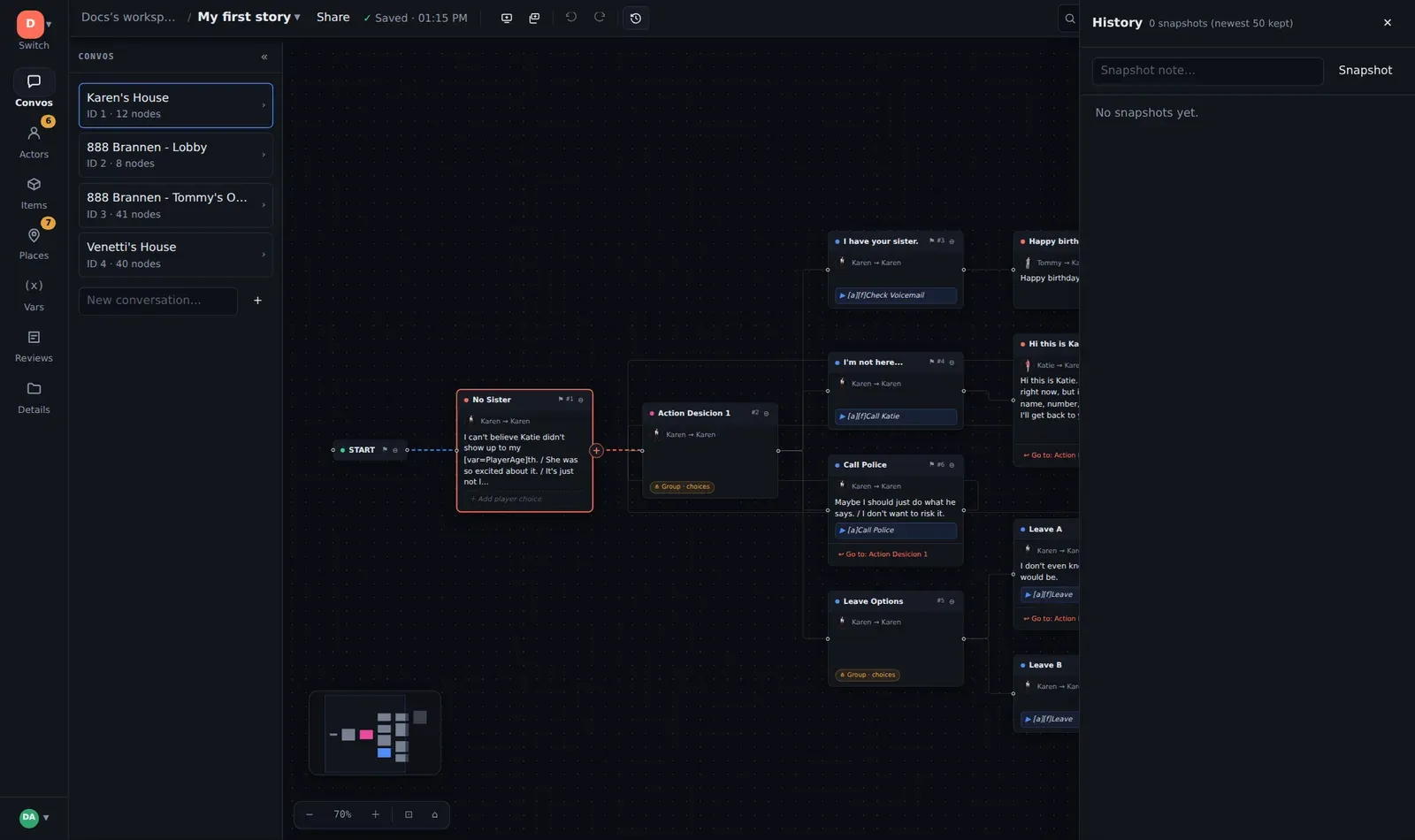
Task: Toggle flag on Call Police node
Action: pyautogui.click(x=931, y=465)
